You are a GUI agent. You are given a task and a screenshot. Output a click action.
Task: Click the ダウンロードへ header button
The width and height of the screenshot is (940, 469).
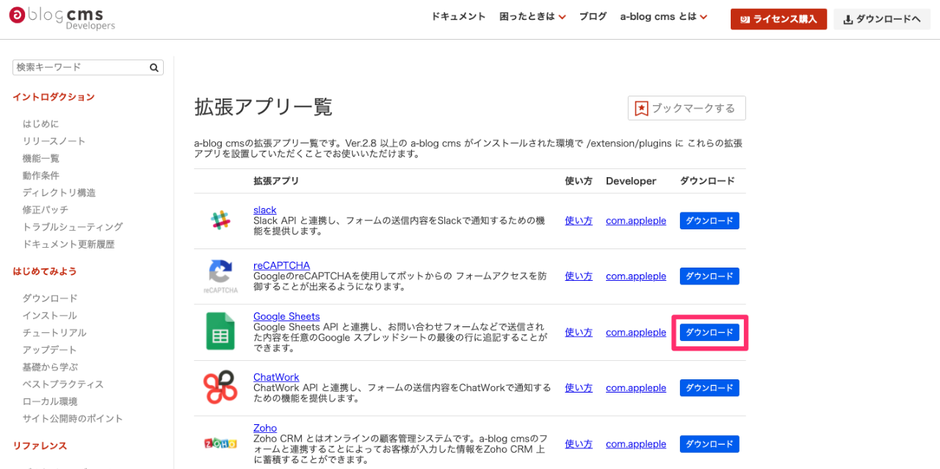point(882,19)
